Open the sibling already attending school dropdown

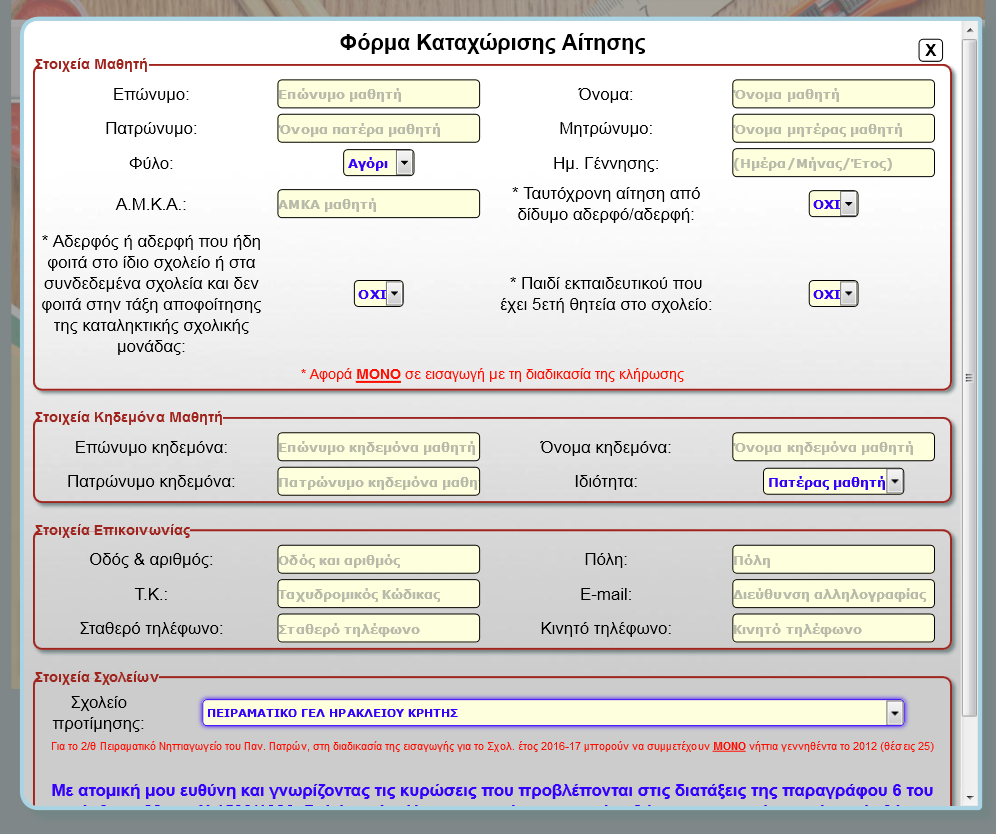point(379,294)
